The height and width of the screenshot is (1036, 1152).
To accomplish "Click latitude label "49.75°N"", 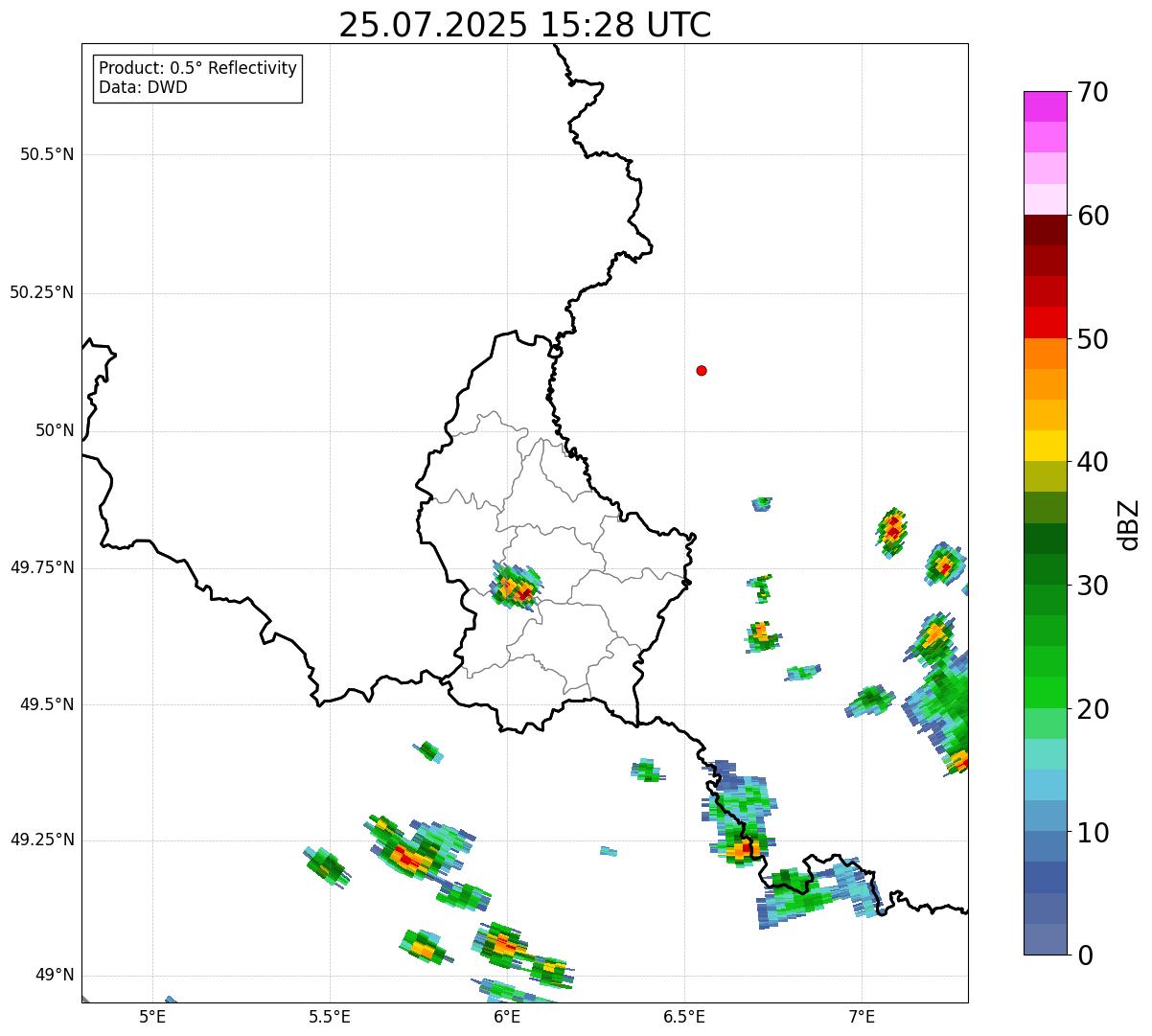I will pos(42,567).
